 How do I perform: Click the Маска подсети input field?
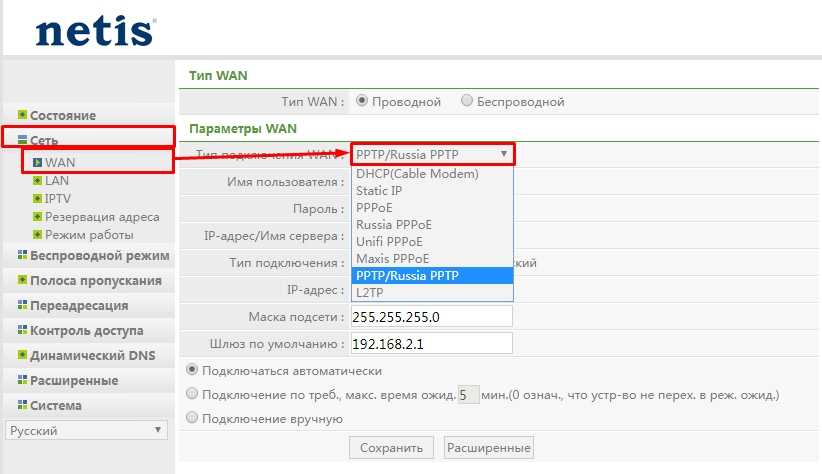[431, 316]
